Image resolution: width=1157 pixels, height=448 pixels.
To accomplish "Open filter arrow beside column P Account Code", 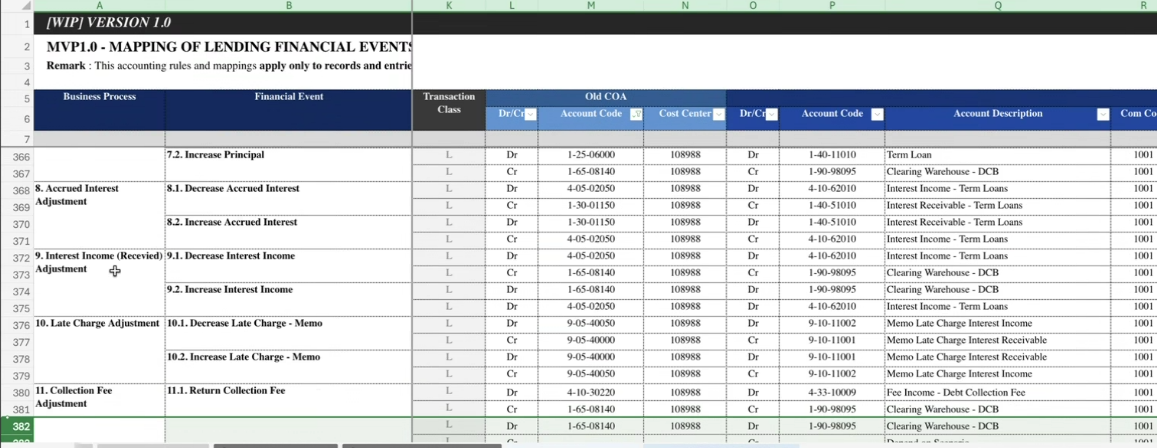I will click(876, 115).
